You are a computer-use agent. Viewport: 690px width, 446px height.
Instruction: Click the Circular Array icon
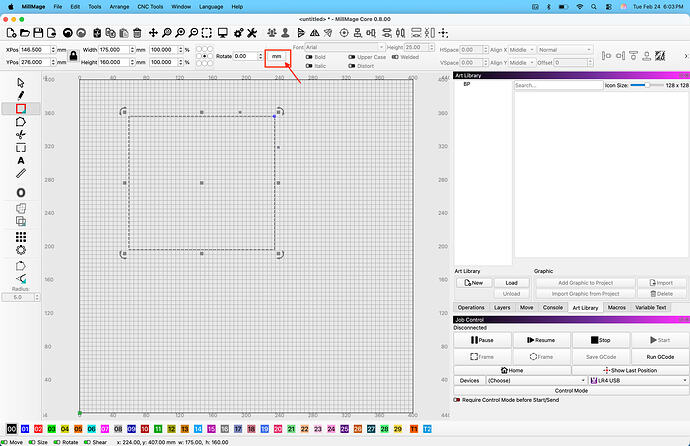pos(21,250)
